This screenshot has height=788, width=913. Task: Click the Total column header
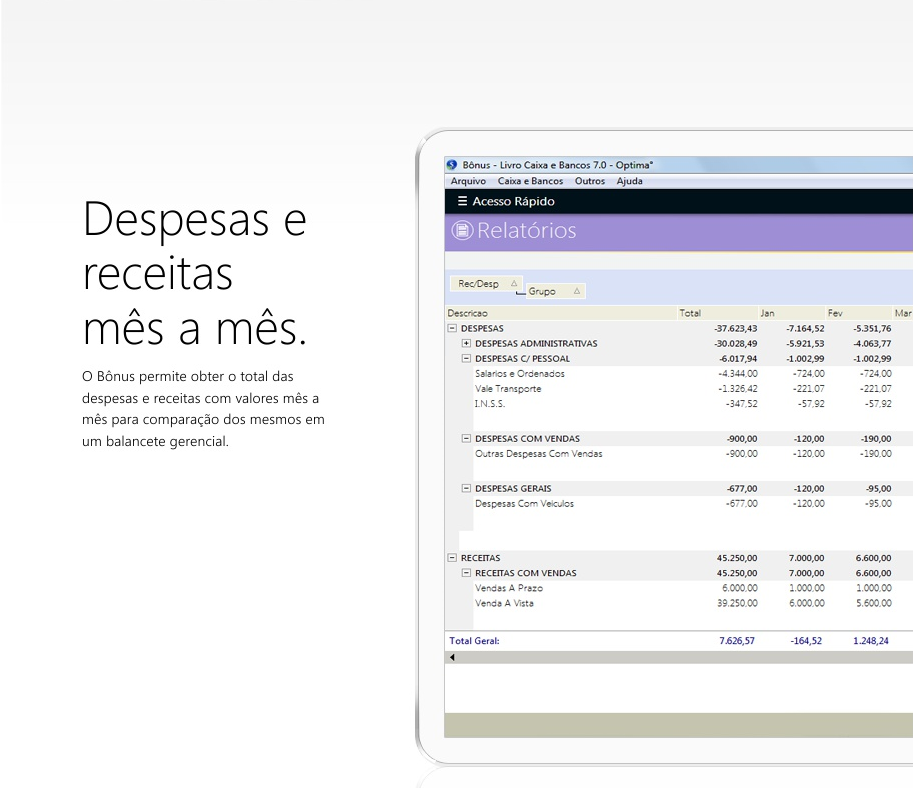[690, 313]
